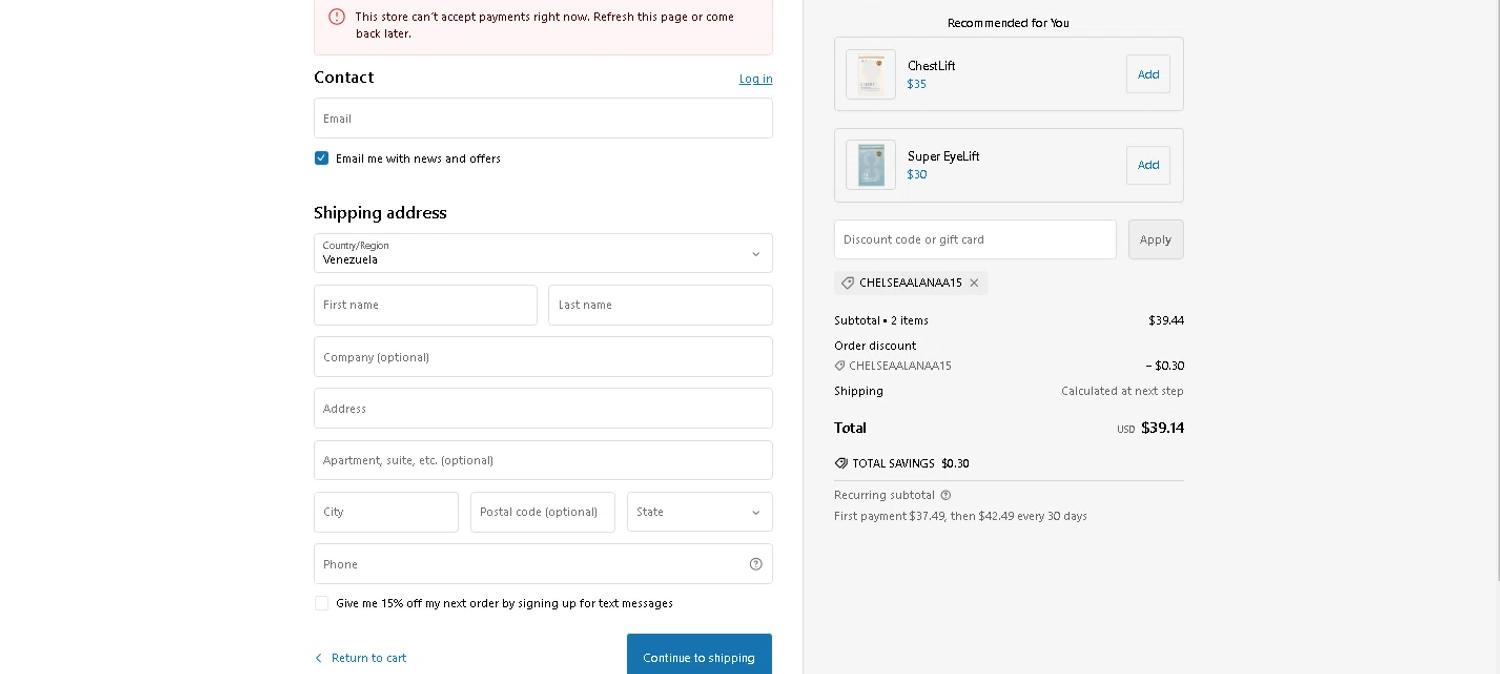Image resolution: width=1500 pixels, height=674 pixels.
Task: Click the recurring subtotal info icon
Action: (946, 495)
